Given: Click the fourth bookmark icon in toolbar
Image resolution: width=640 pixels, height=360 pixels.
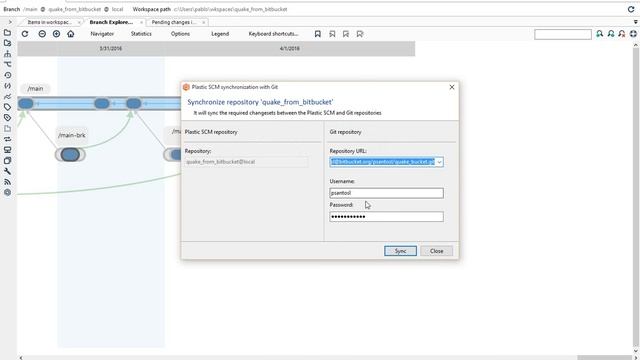Looking at the screenshot, I should coord(360,34).
